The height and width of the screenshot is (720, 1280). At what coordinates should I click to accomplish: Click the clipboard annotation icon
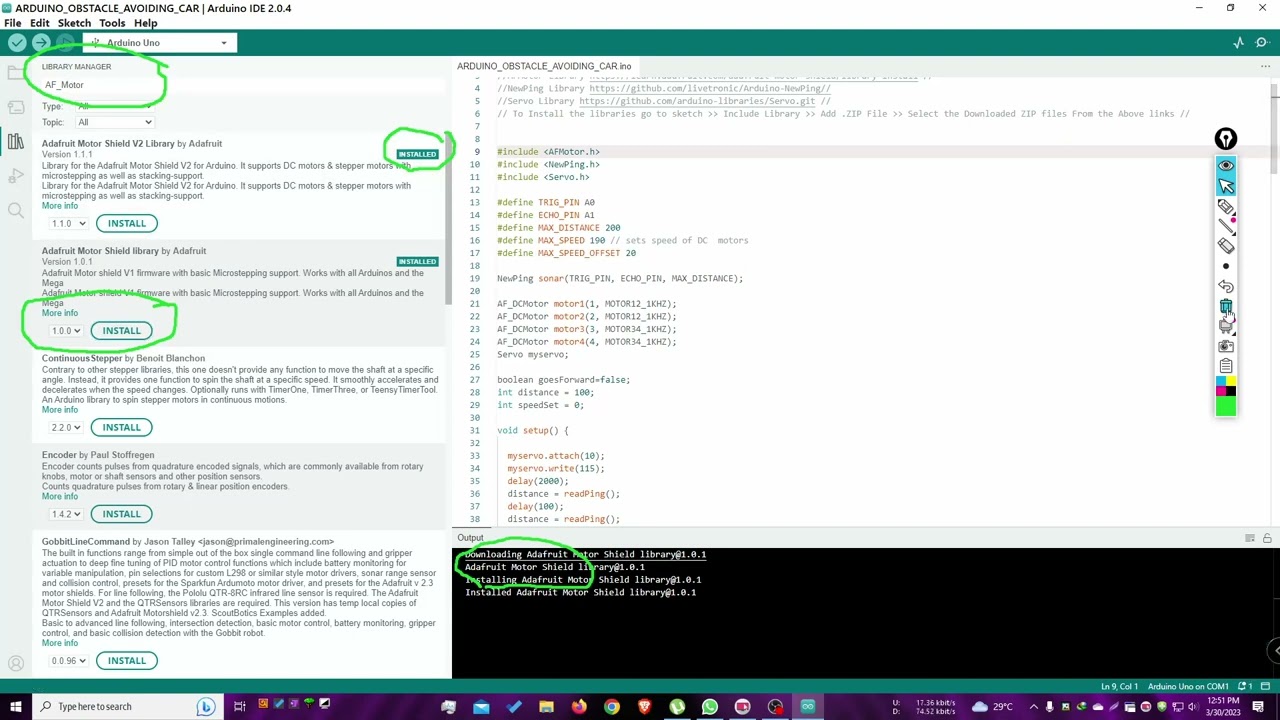click(1226, 366)
